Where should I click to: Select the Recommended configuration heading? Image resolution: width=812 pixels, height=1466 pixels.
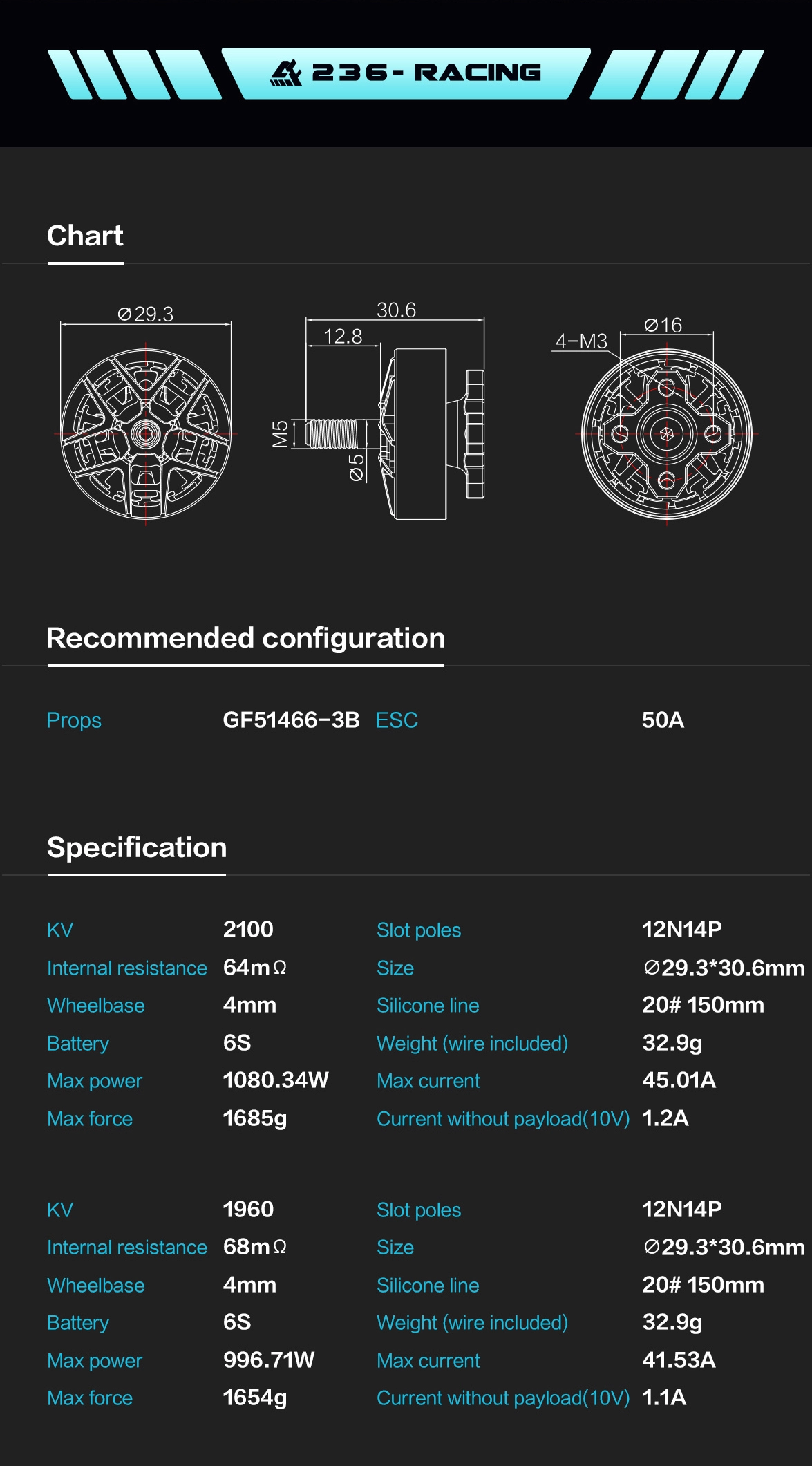point(245,639)
